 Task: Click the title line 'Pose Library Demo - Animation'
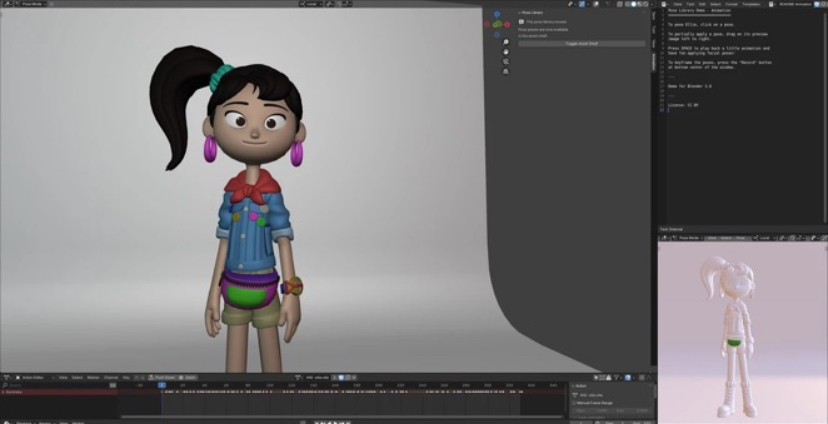(x=699, y=11)
